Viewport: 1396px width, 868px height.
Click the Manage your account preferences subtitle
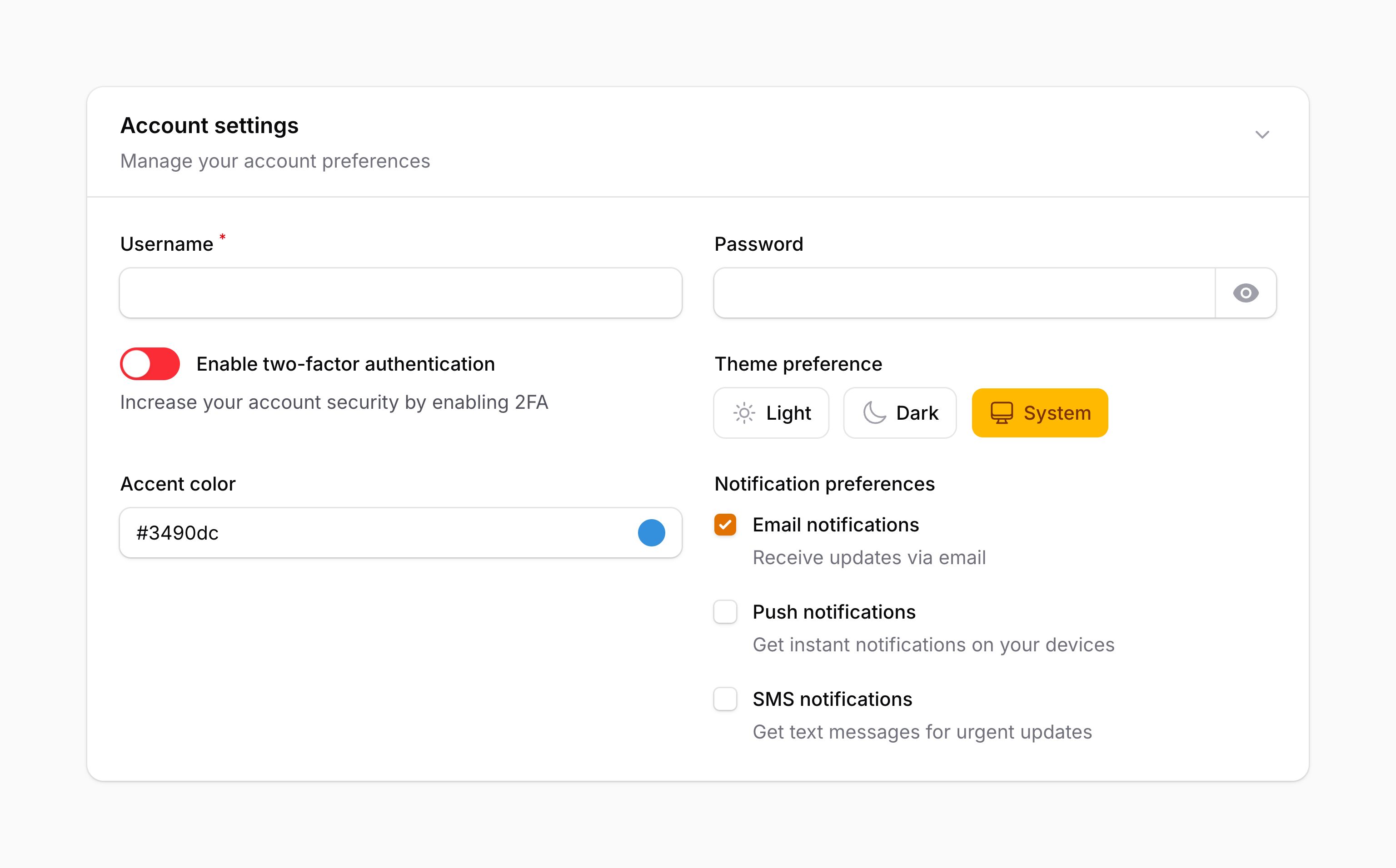coord(274,161)
